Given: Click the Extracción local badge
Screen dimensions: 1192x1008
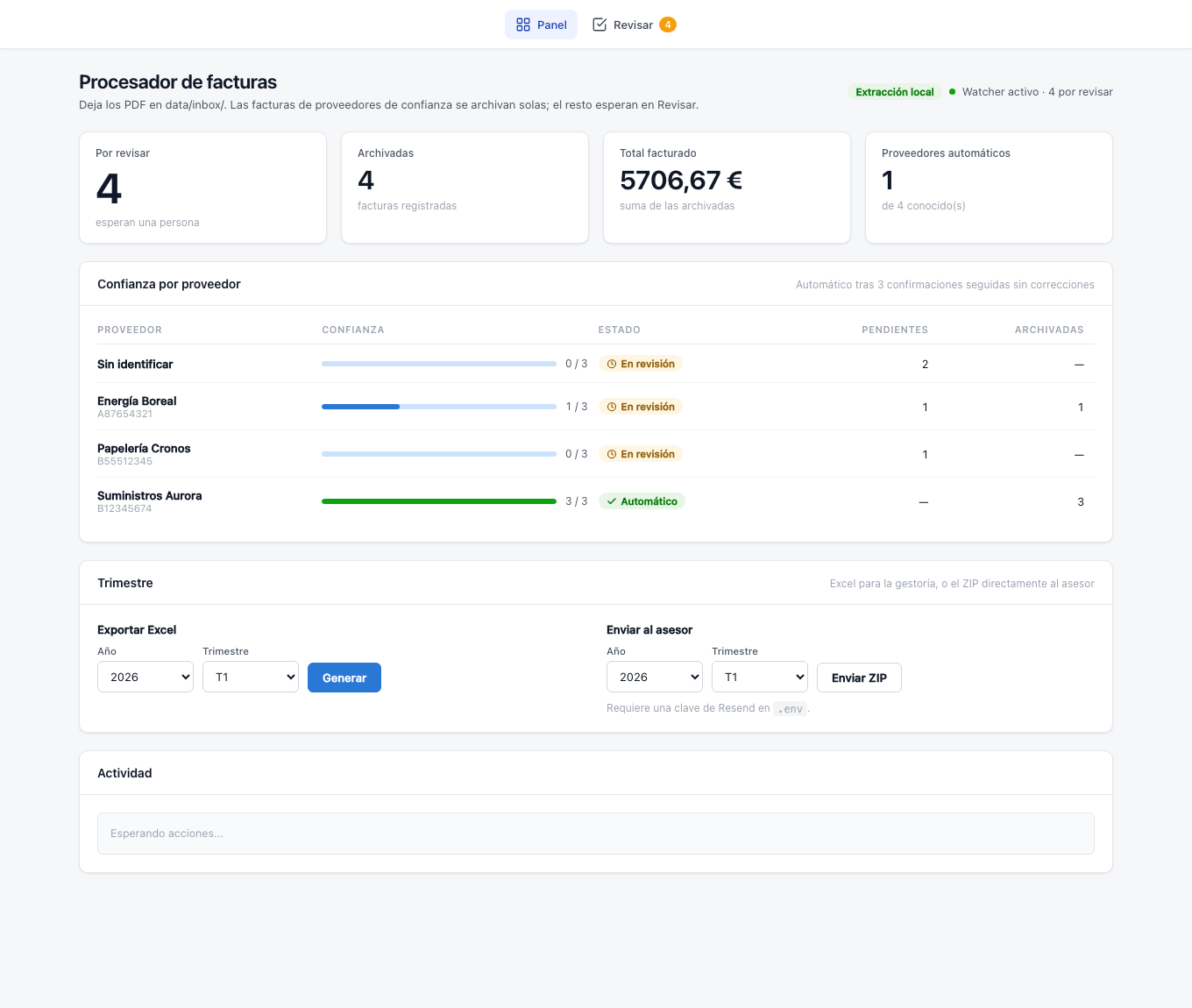Looking at the screenshot, I should [x=895, y=92].
